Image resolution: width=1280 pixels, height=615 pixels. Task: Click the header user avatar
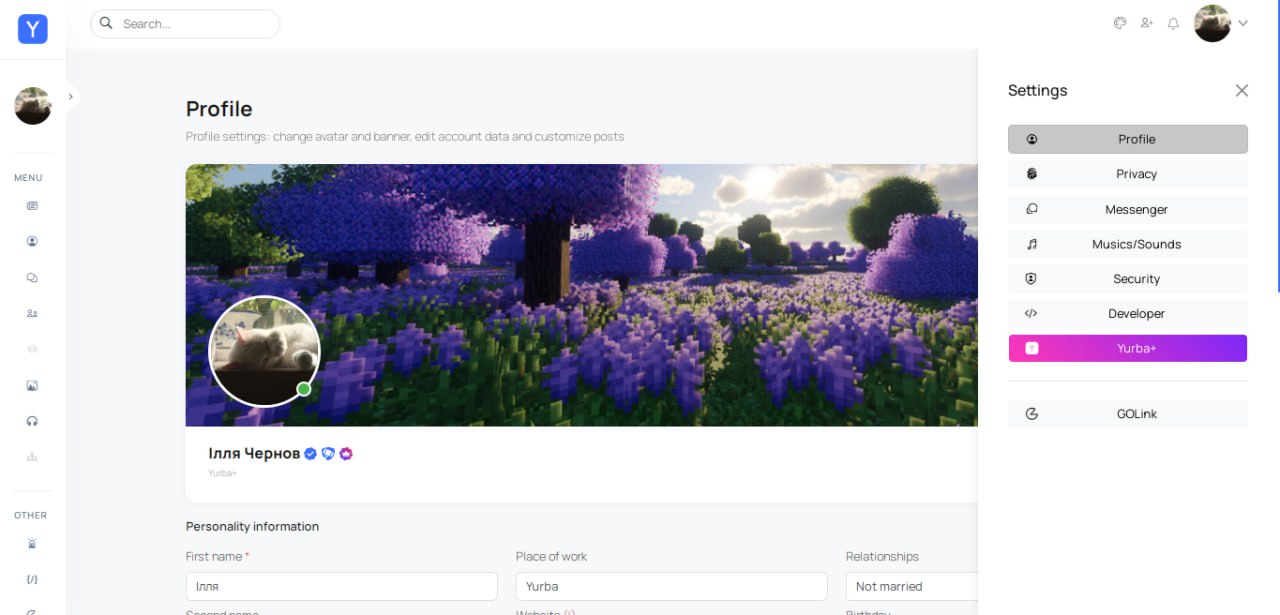1212,23
